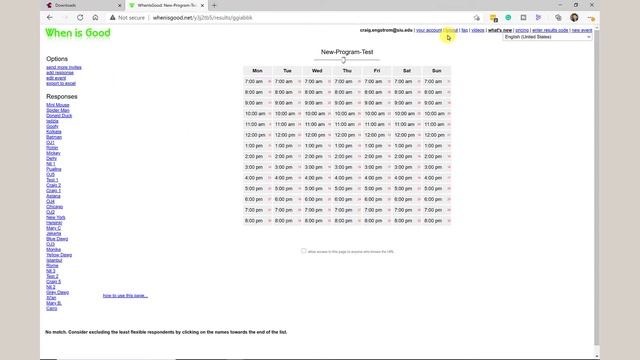Click the red marker beside Wed 10:00 am
640x360 pixels.
point(329,113)
